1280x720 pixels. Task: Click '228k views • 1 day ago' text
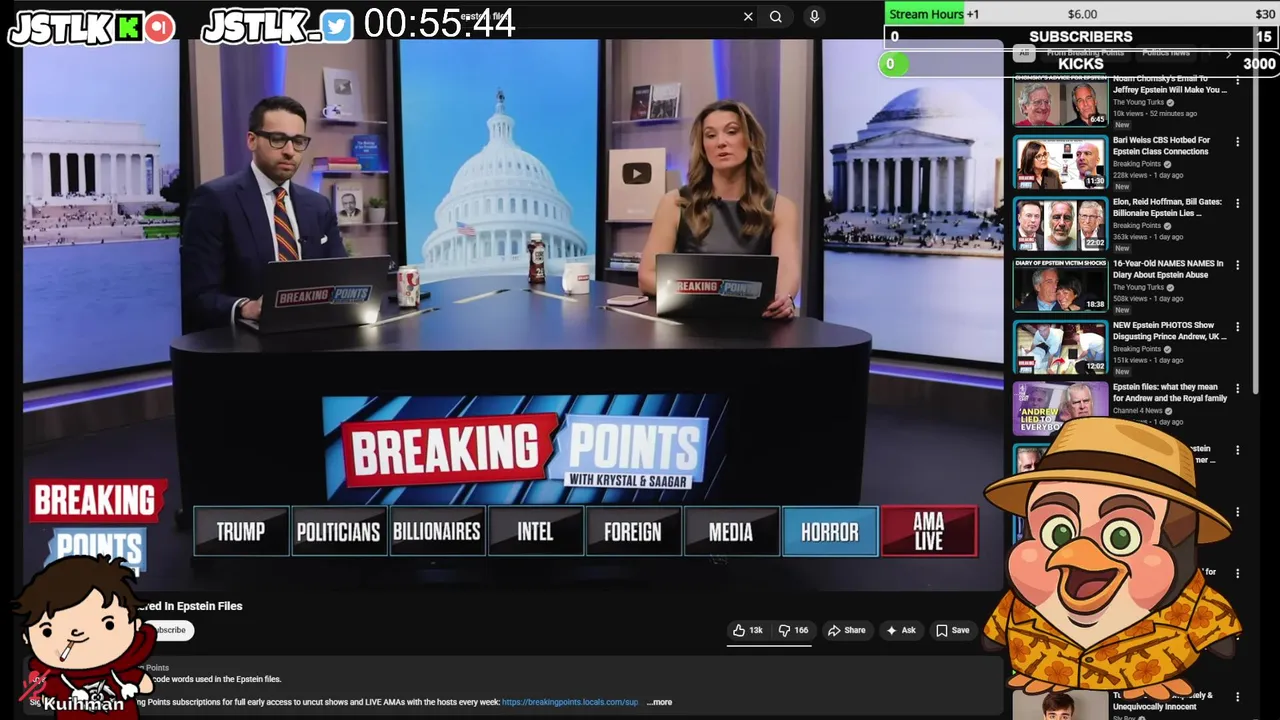(1147, 175)
